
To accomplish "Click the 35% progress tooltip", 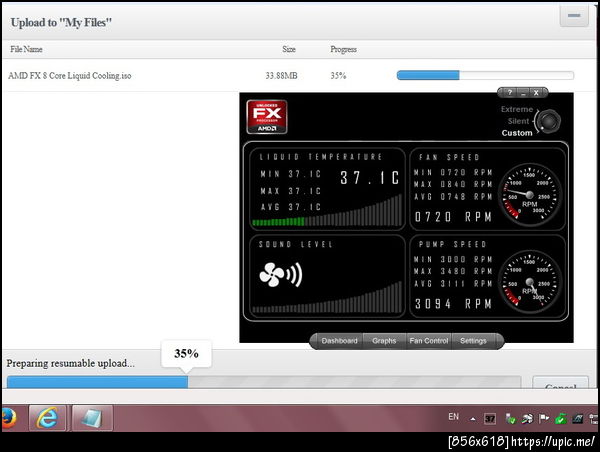I will click(186, 354).
